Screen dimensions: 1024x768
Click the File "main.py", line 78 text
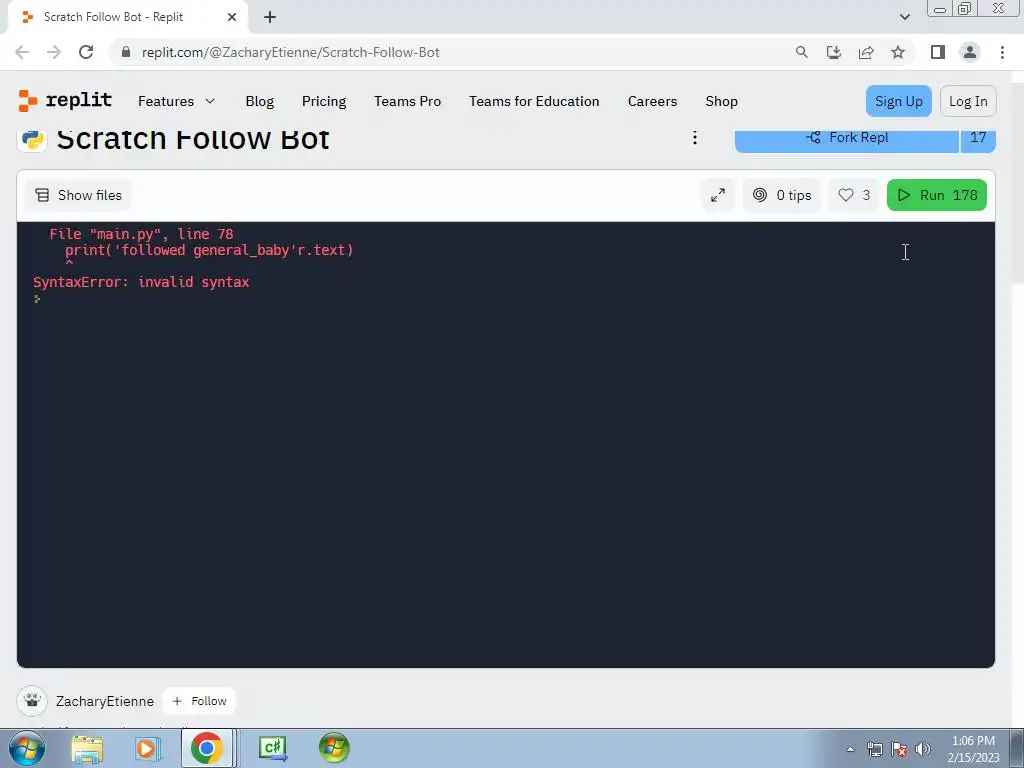coord(141,234)
